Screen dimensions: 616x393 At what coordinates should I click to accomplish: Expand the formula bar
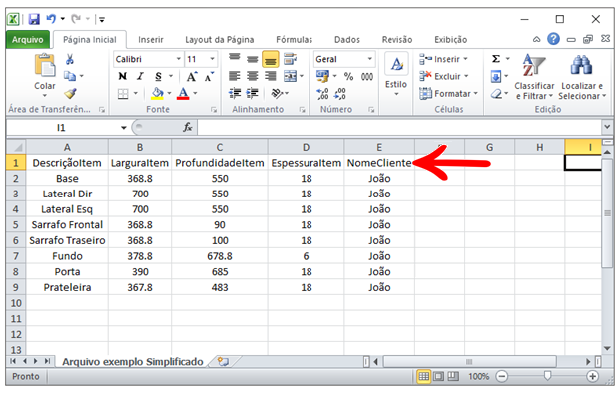(x=607, y=127)
